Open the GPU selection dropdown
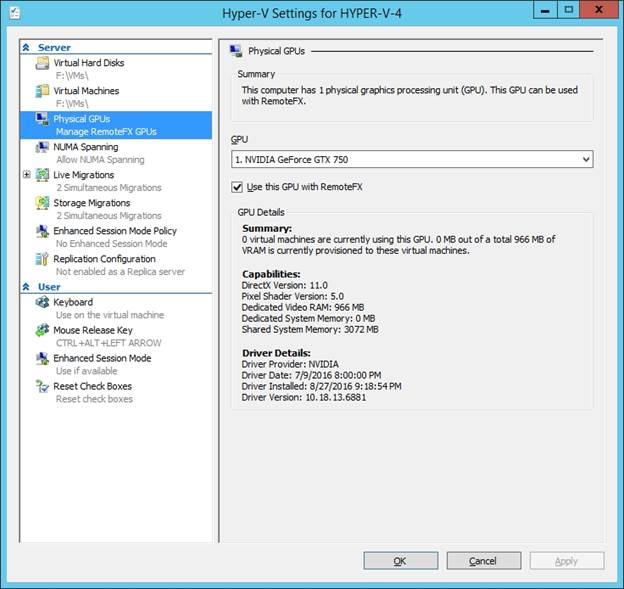624x589 pixels. coord(586,159)
